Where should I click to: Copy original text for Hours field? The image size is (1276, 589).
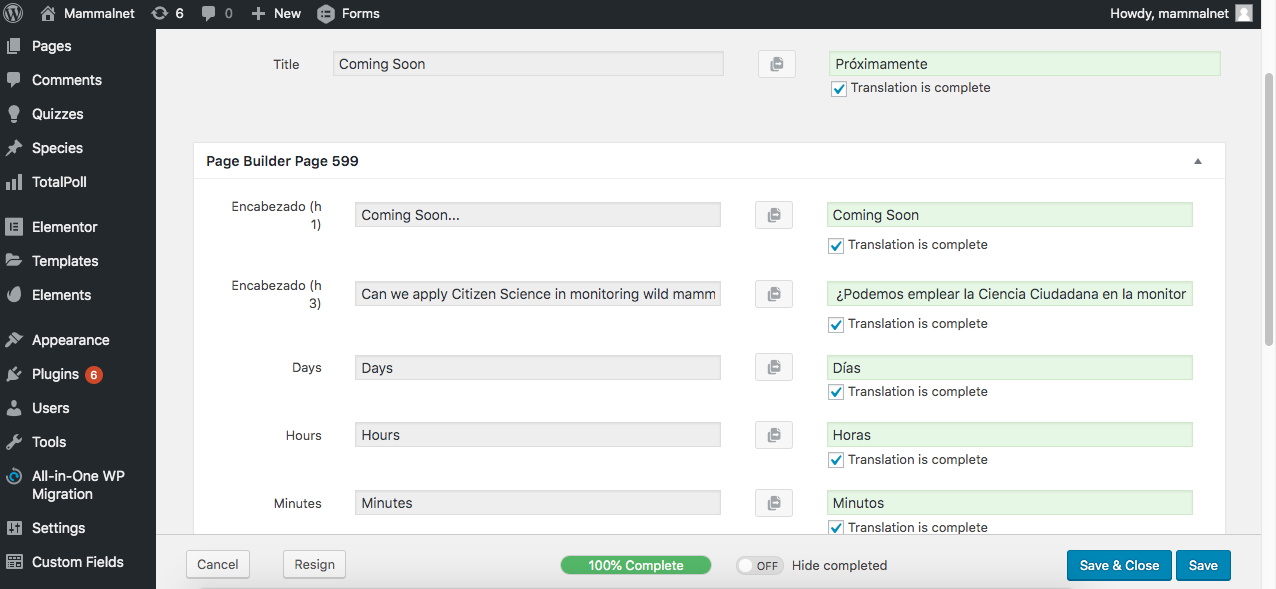tap(773, 435)
